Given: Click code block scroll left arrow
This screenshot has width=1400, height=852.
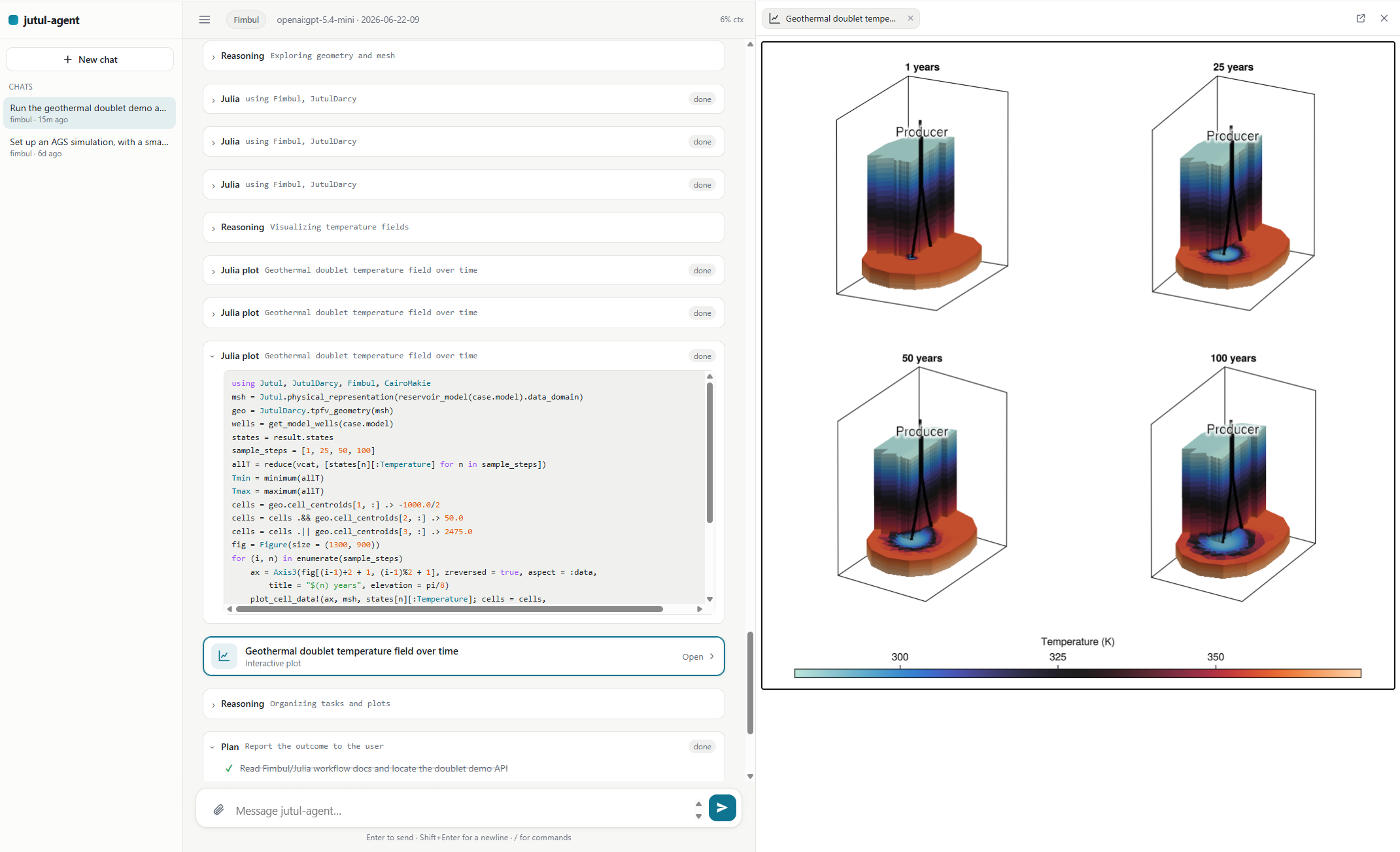Looking at the screenshot, I should (229, 609).
